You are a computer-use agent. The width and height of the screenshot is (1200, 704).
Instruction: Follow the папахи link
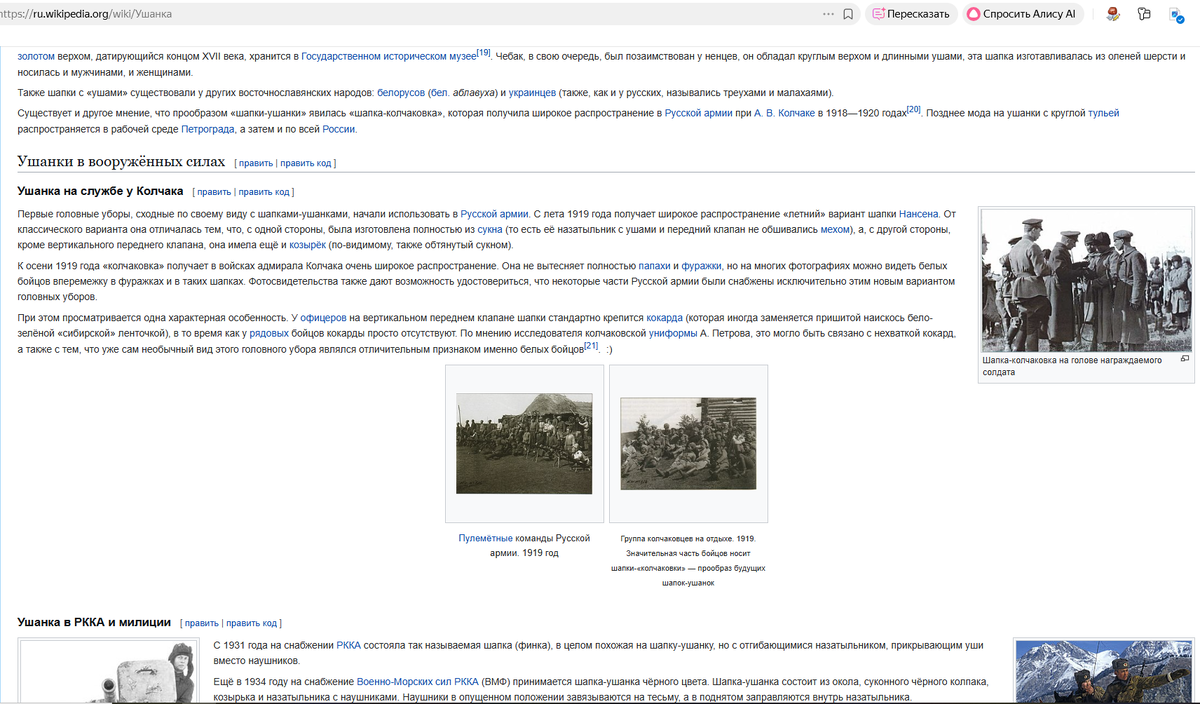tap(654, 266)
